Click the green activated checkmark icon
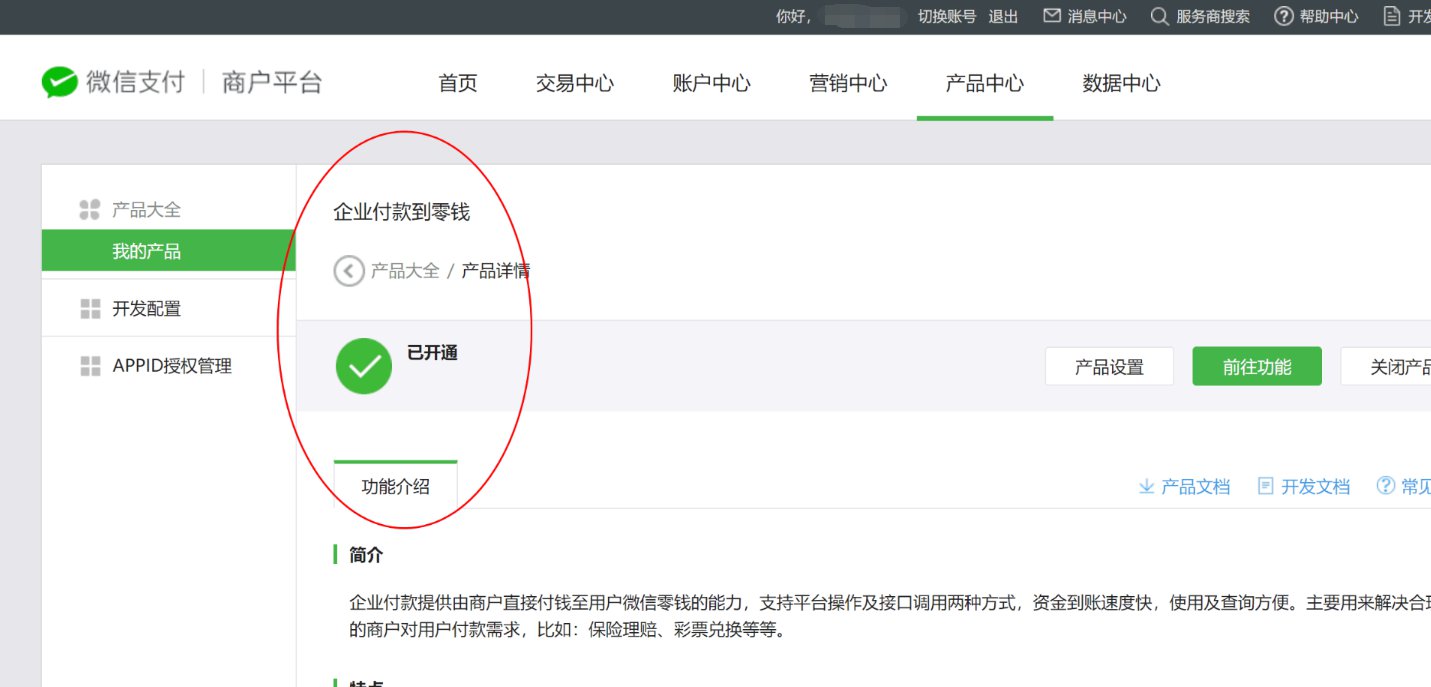 tap(364, 366)
